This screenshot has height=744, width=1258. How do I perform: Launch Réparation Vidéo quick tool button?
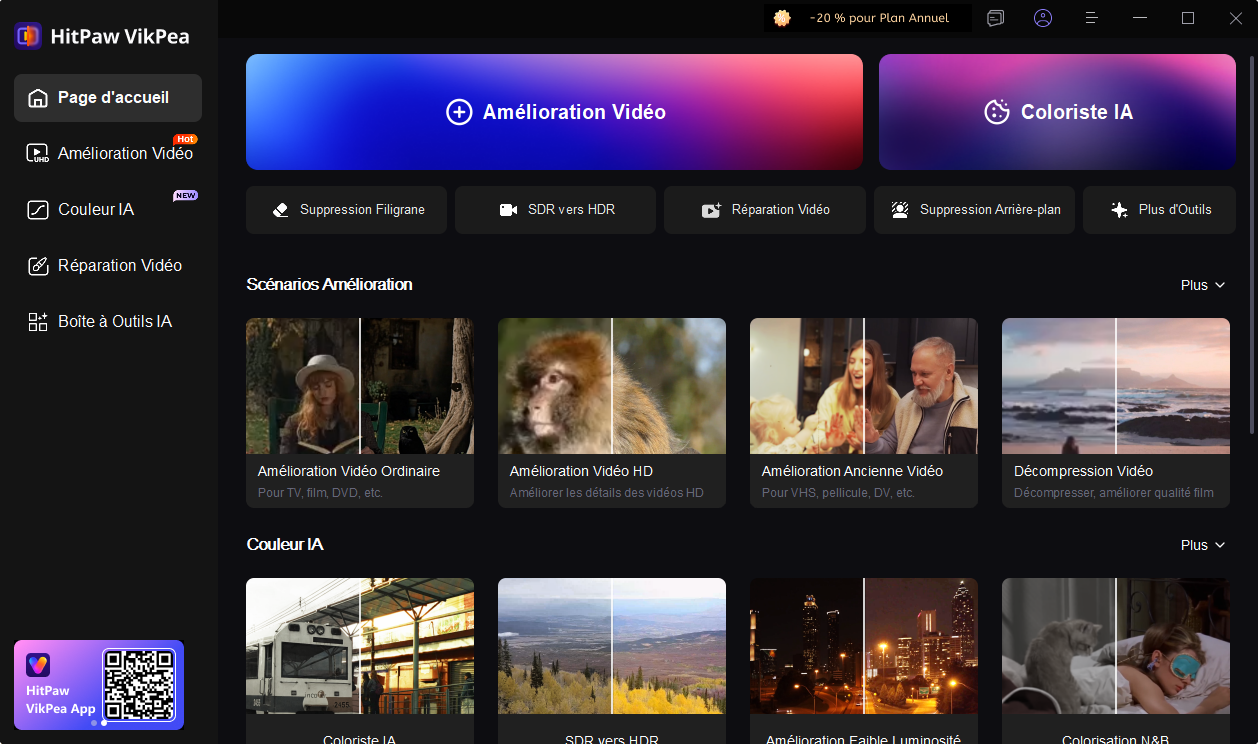click(764, 210)
